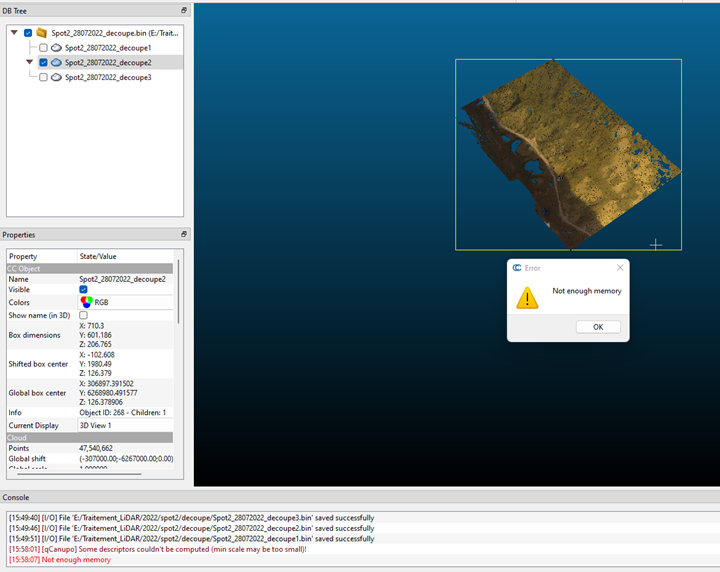Open the Current Display 3D View 1 dropdown
720x572 pixels.
pos(125,425)
